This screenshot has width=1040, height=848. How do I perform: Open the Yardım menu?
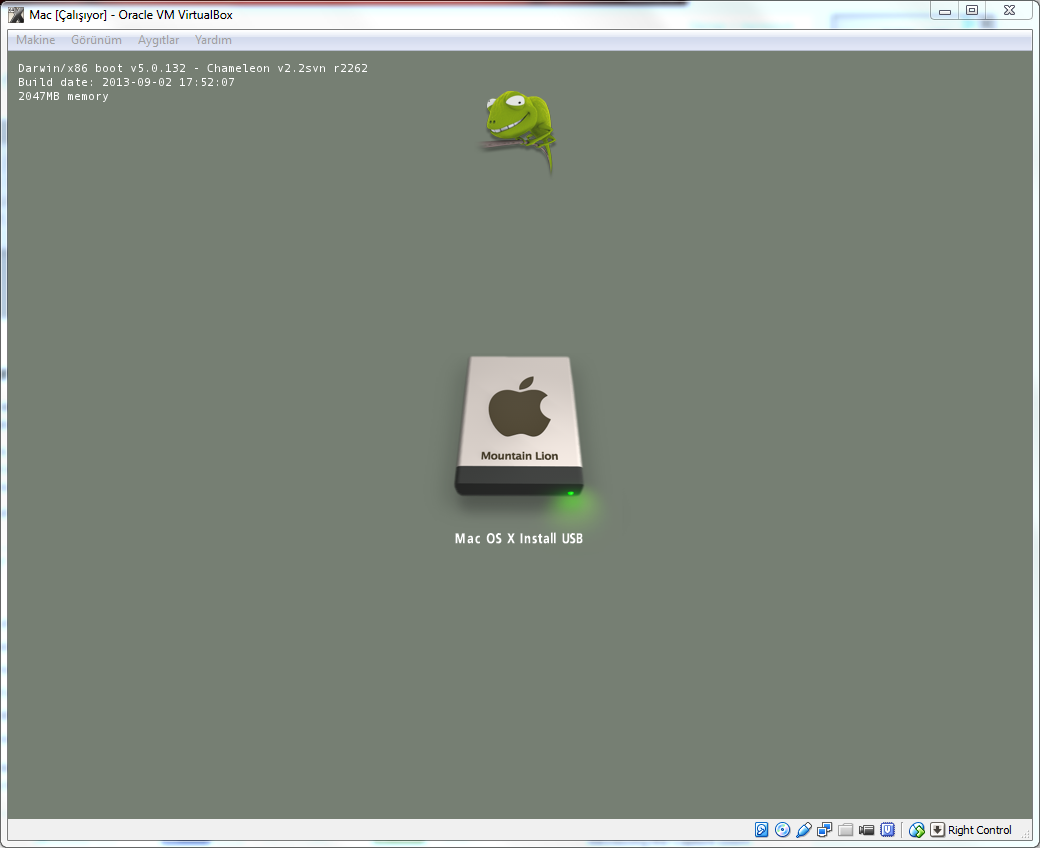(x=213, y=40)
